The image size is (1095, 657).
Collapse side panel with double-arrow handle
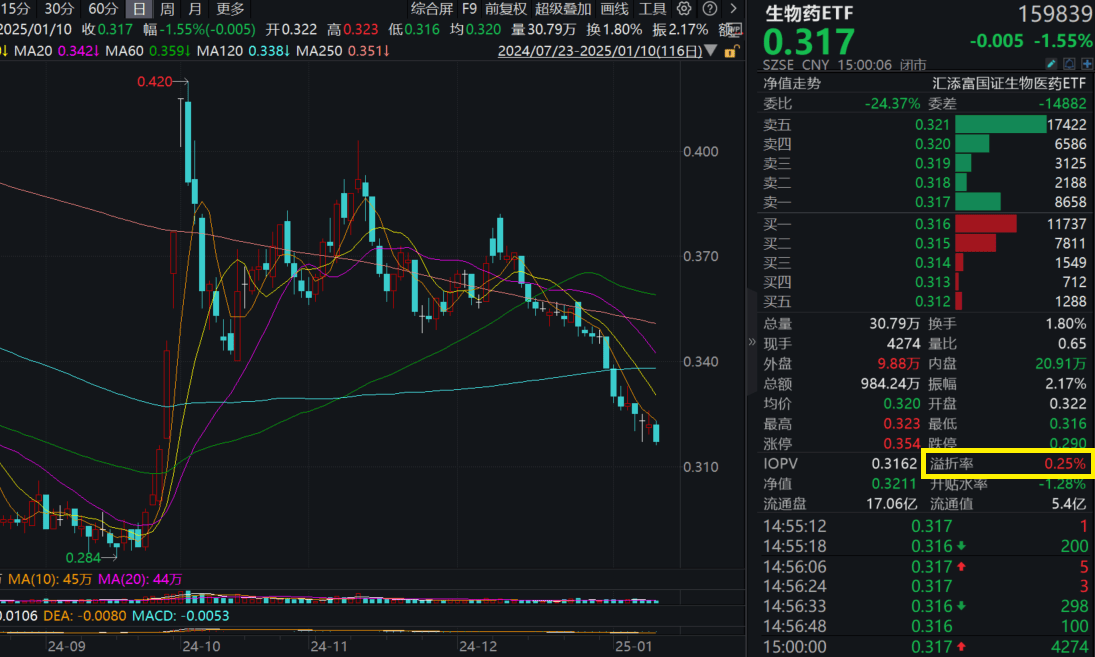[752, 341]
